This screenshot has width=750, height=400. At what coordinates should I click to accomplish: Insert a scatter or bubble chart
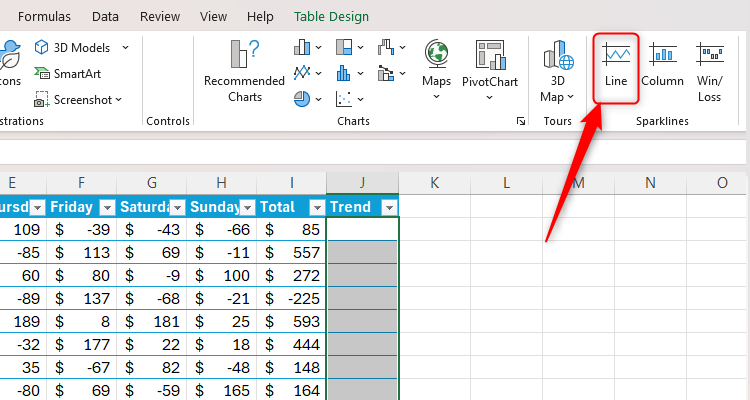(x=349, y=99)
